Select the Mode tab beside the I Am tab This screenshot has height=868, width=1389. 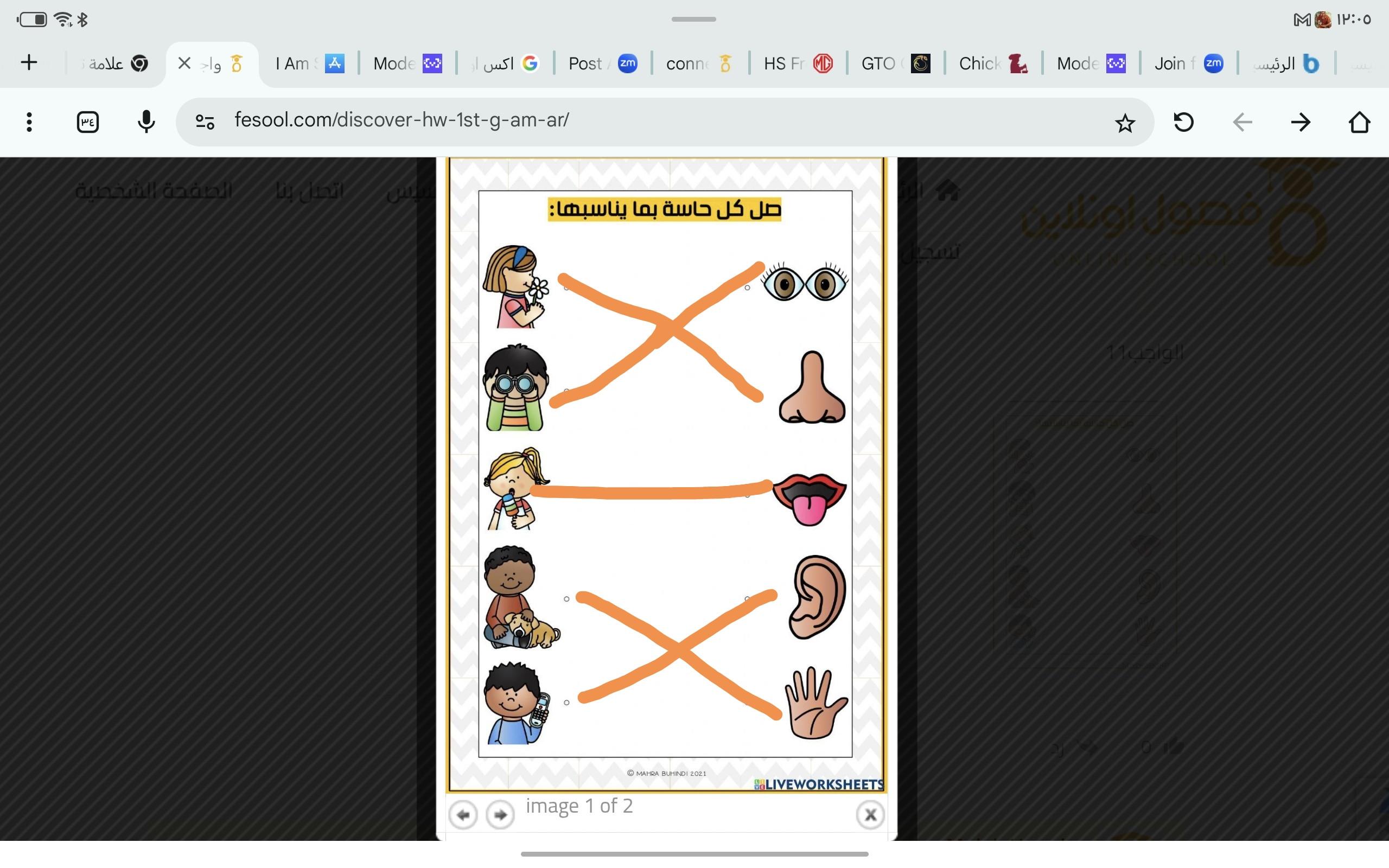[407, 63]
